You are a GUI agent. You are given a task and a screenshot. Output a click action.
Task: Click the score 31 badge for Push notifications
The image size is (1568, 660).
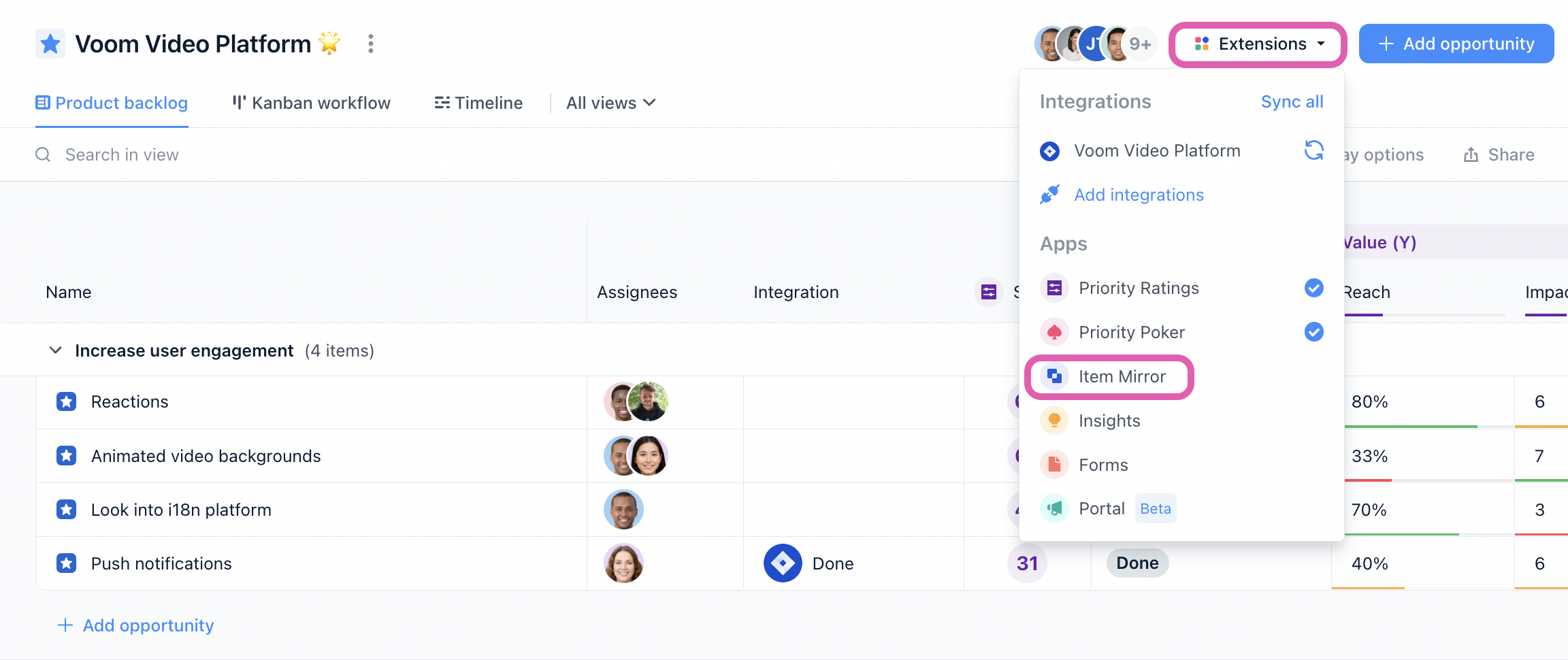coord(1027,563)
